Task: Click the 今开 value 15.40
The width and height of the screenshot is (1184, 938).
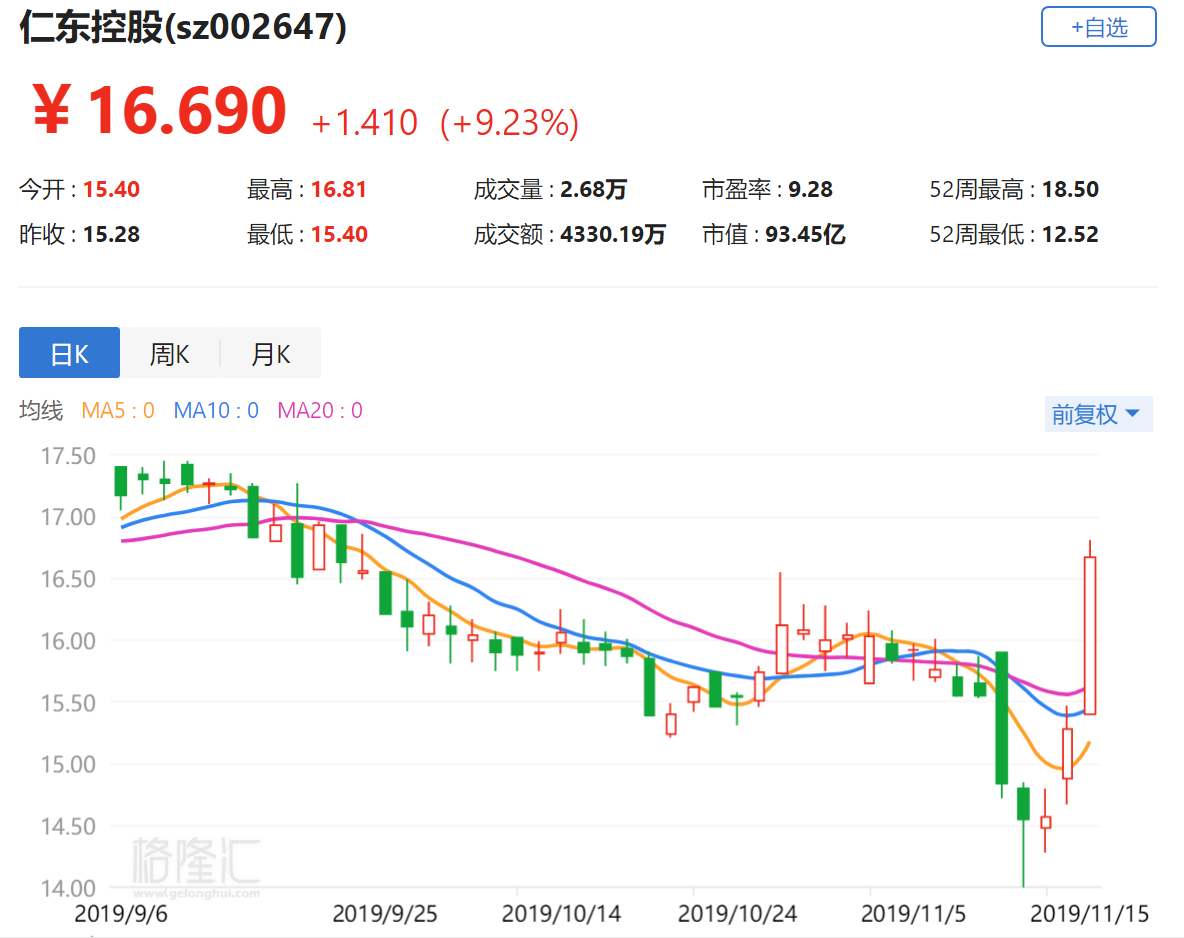Action: point(112,189)
